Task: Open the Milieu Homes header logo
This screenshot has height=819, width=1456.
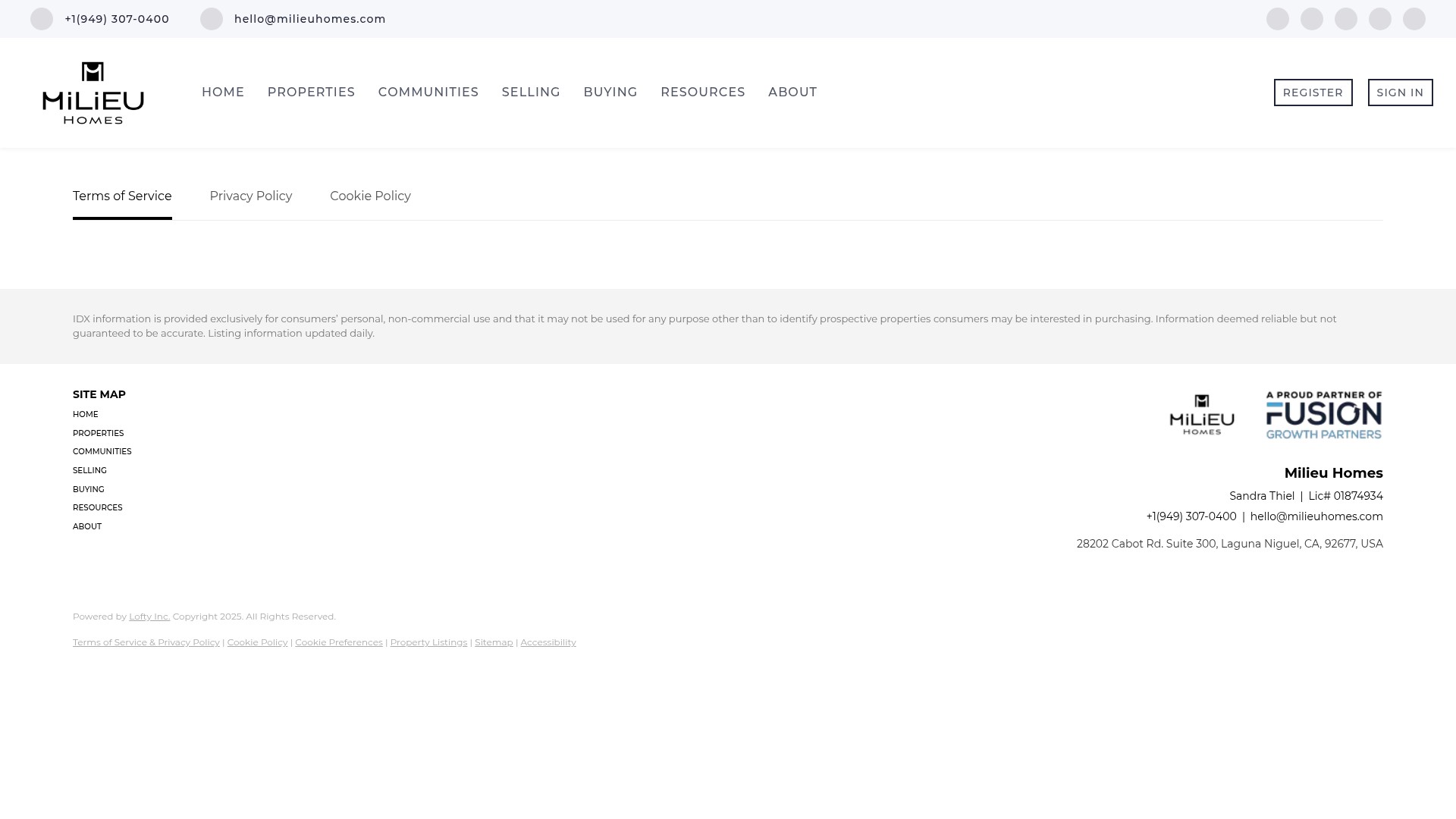Action: [93, 93]
